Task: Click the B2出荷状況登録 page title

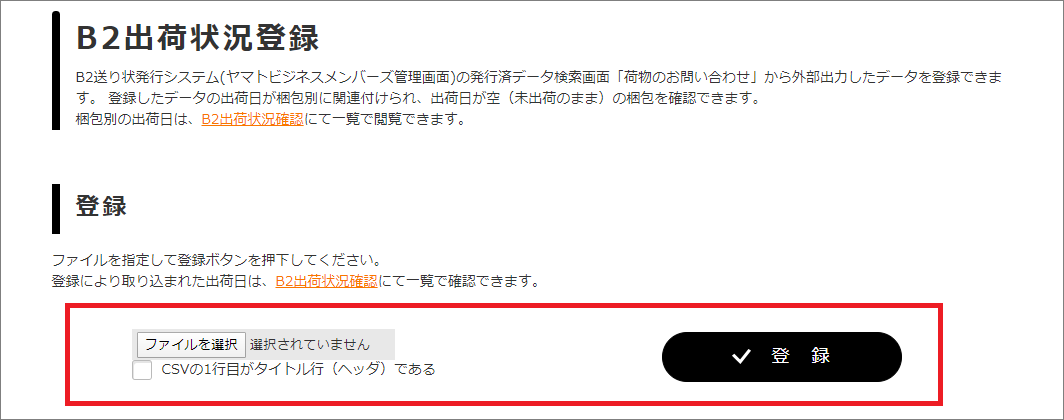Action: pyautogui.click(x=197, y=38)
